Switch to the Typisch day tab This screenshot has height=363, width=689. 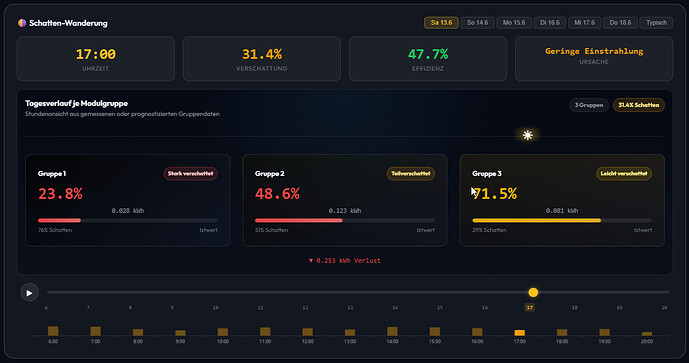pyautogui.click(x=656, y=22)
